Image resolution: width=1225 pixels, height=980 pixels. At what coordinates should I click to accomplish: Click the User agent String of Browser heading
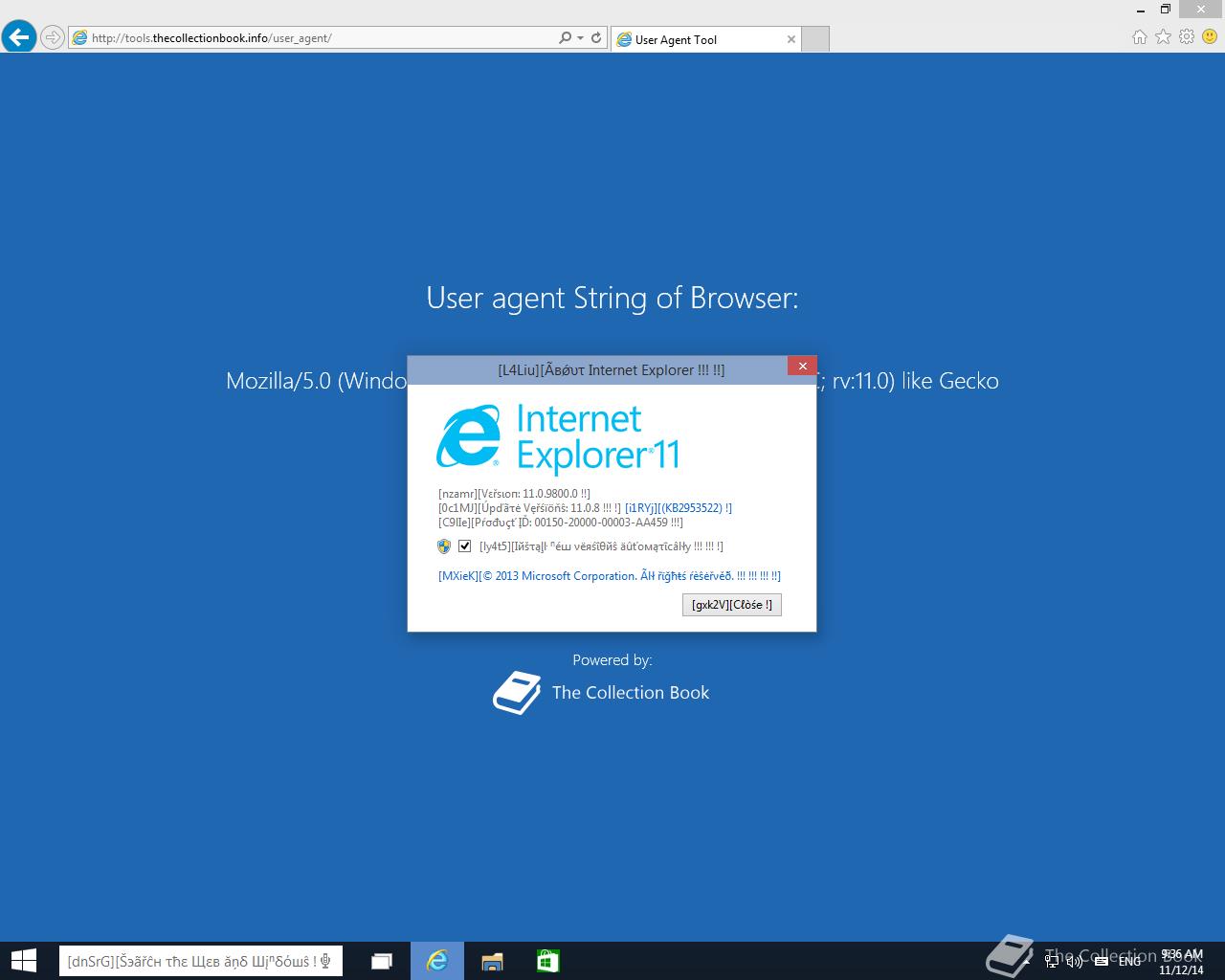point(612,298)
